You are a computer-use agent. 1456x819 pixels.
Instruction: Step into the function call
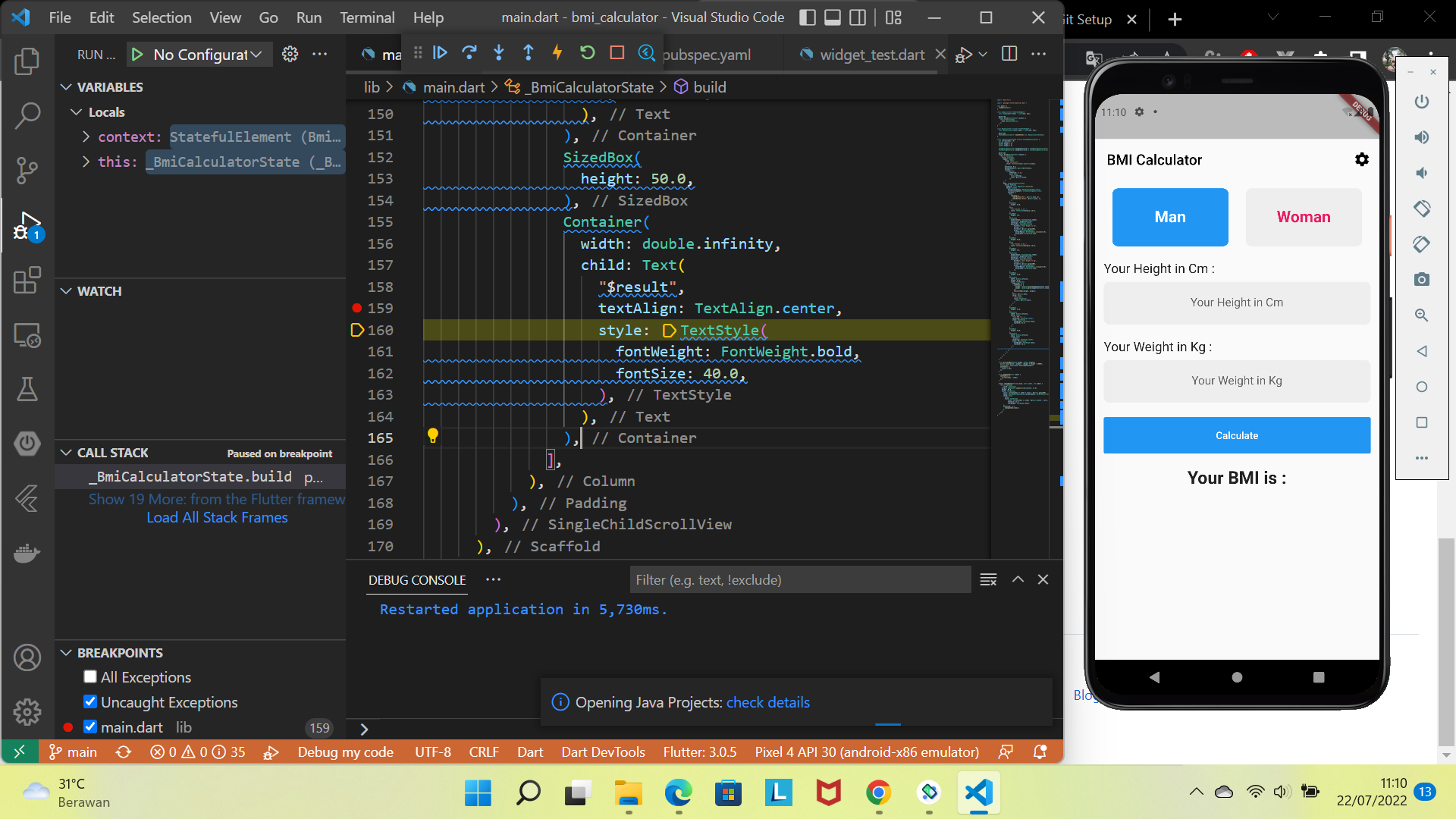(498, 53)
